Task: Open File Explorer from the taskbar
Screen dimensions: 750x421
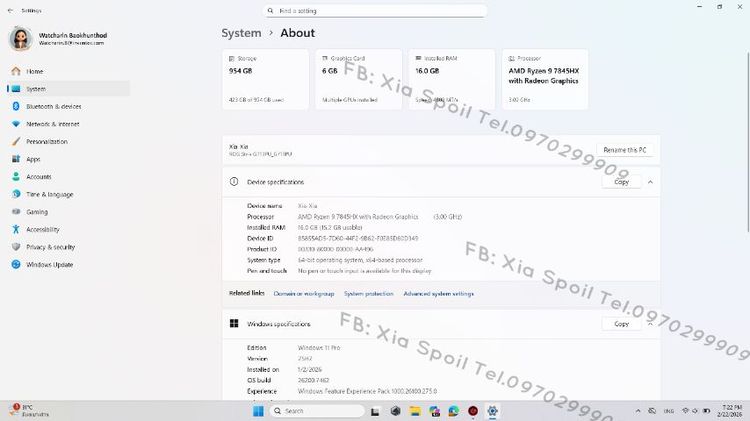Action: pyautogui.click(x=415, y=411)
